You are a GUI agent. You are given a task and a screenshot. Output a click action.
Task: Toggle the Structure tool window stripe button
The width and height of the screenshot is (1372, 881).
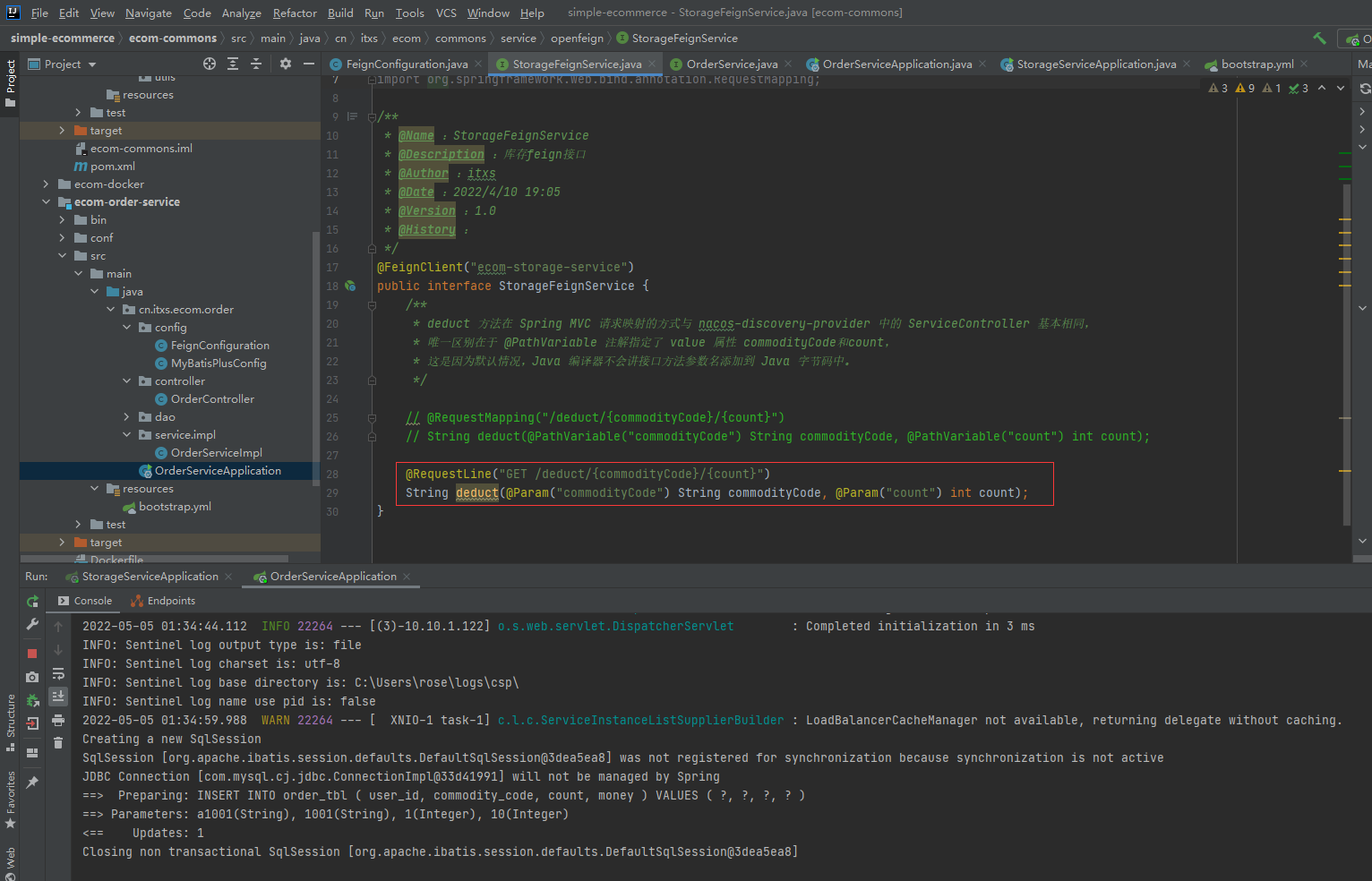point(10,723)
